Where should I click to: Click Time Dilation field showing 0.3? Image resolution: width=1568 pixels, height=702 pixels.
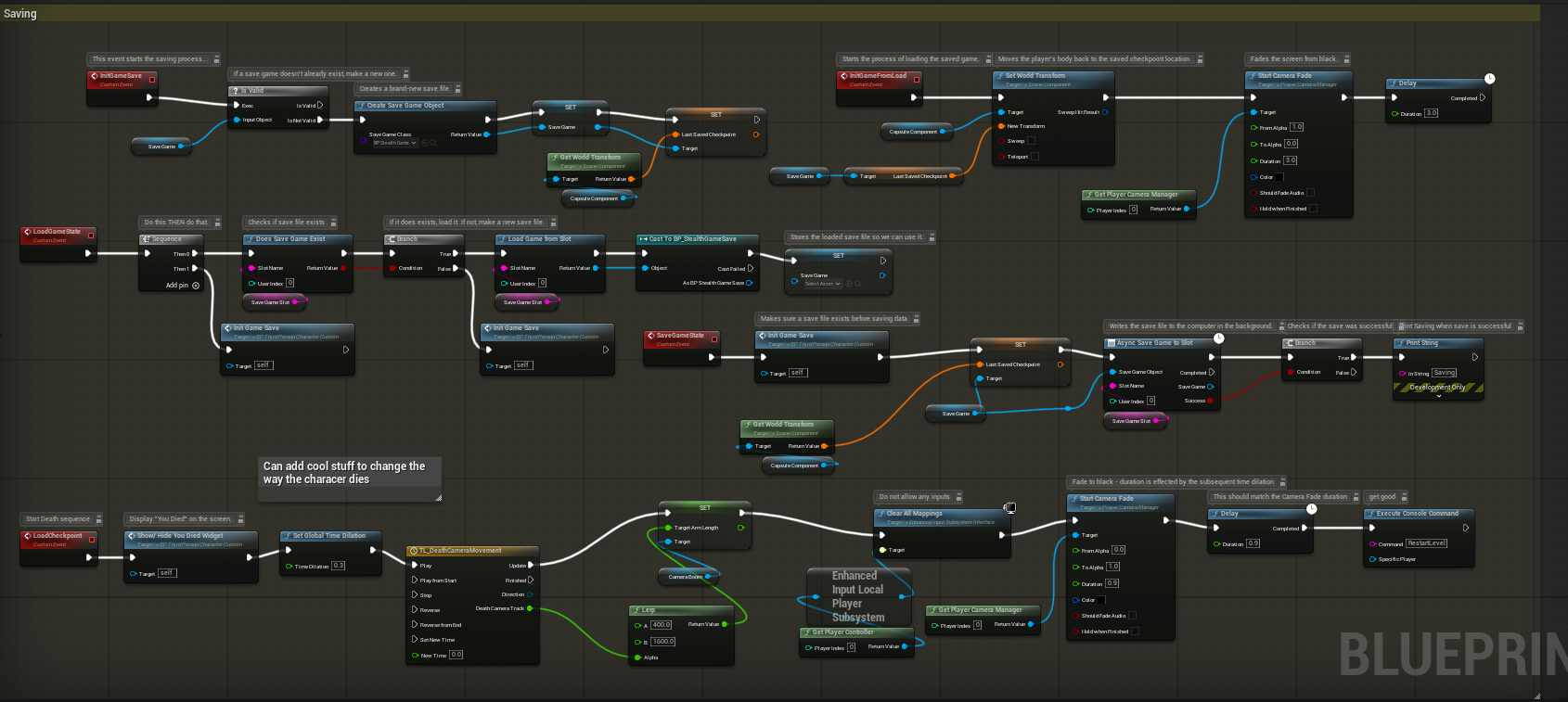point(338,566)
